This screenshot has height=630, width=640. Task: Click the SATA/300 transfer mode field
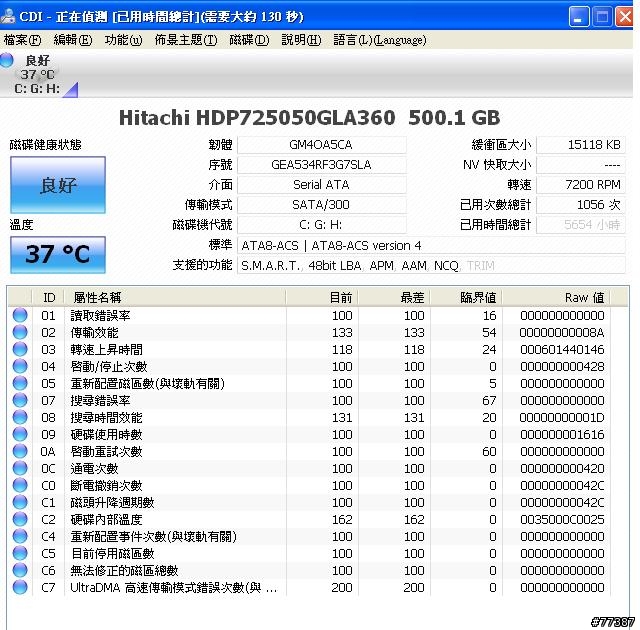pyautogui.click(x=322, y=205)
